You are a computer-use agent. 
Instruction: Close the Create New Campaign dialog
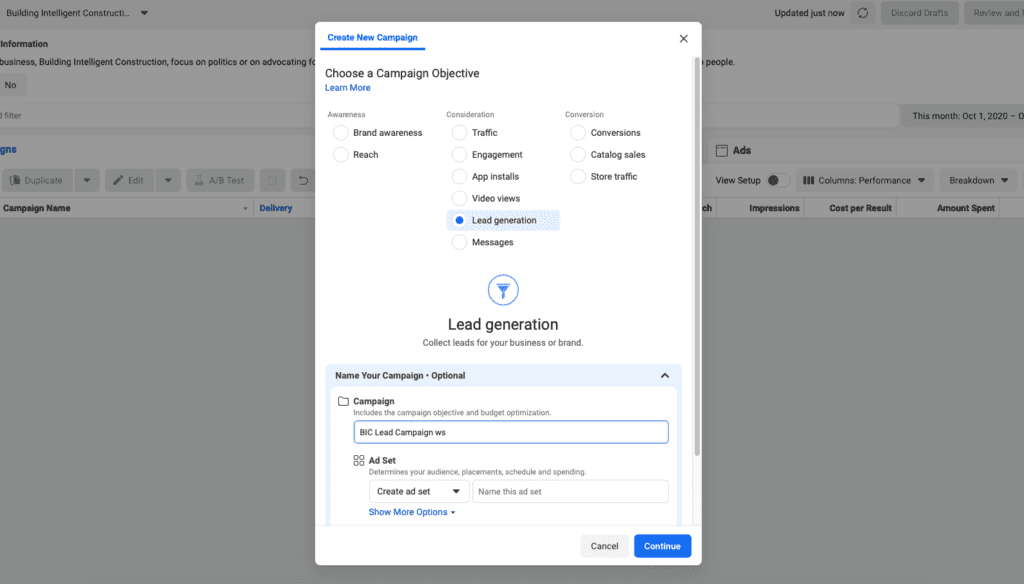[x=683, y=38]
